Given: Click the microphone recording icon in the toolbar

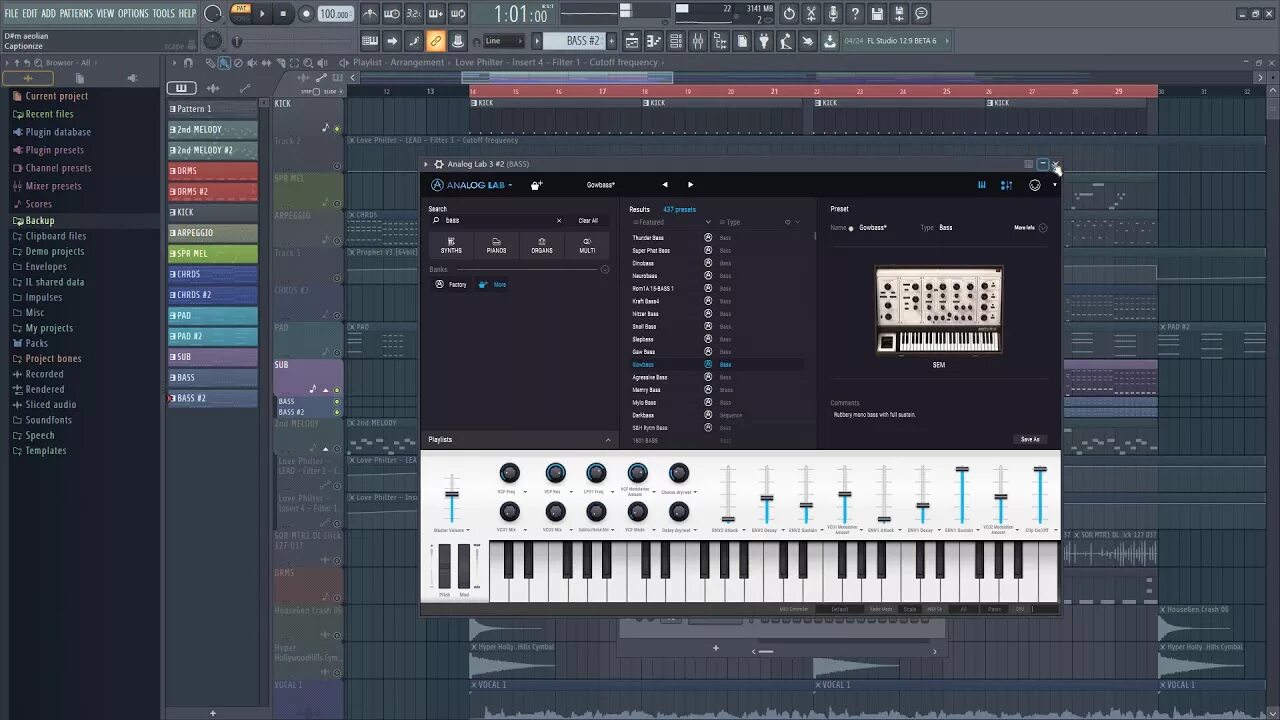Looking at the screenshot, I should click(x=834, y=13).
